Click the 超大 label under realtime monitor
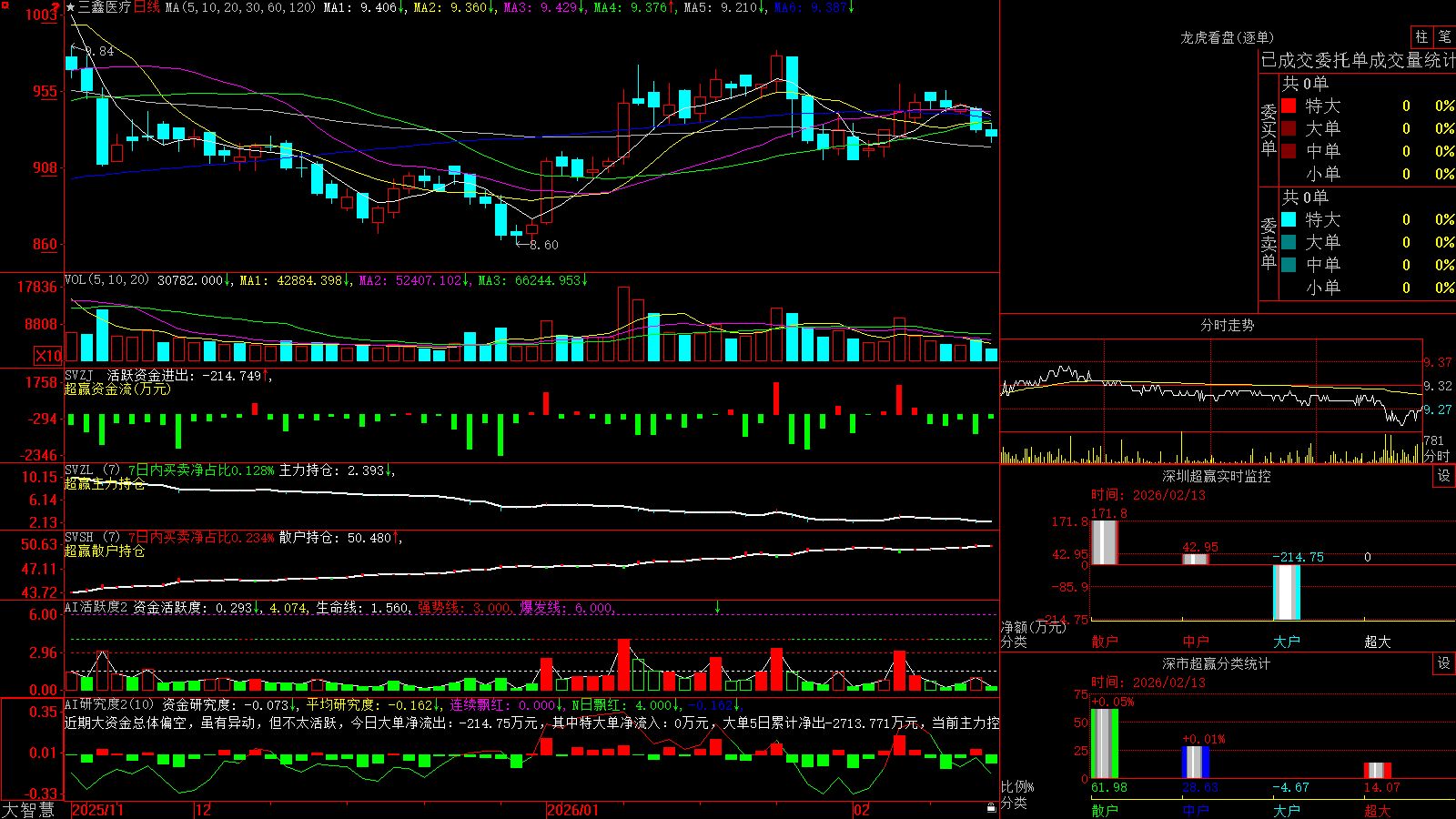Screen dimensions: 1456x819 (x=1377, y=642)
